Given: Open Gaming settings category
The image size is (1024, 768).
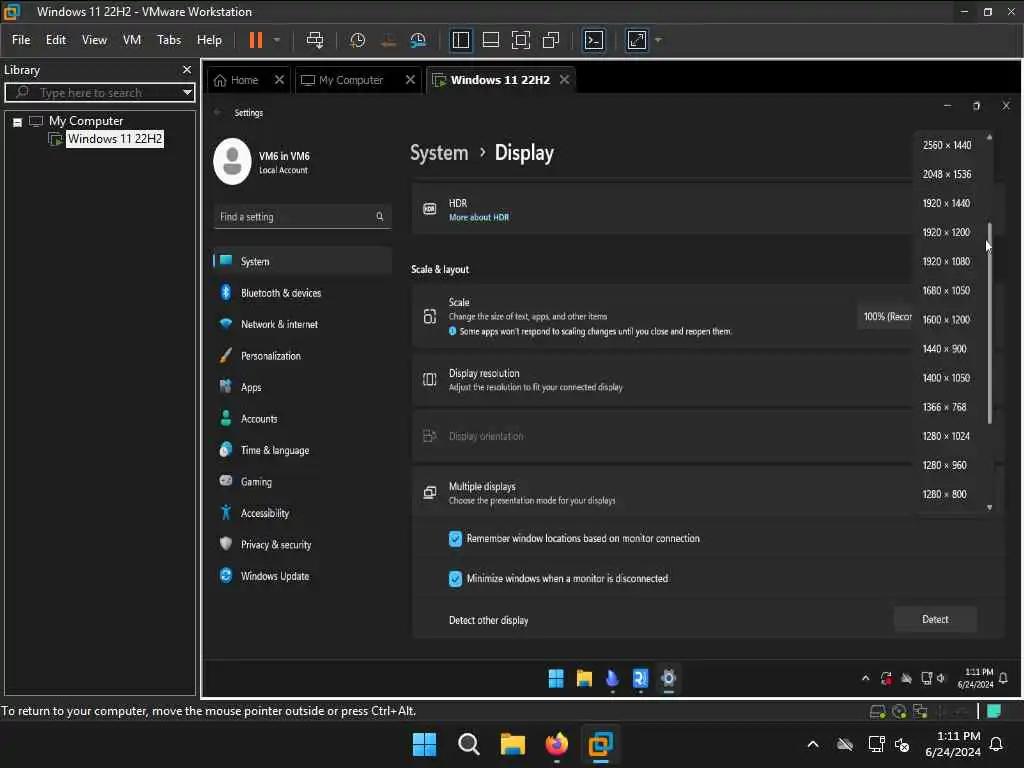Looking at the screenshot, I should click(x=302, y=481).
